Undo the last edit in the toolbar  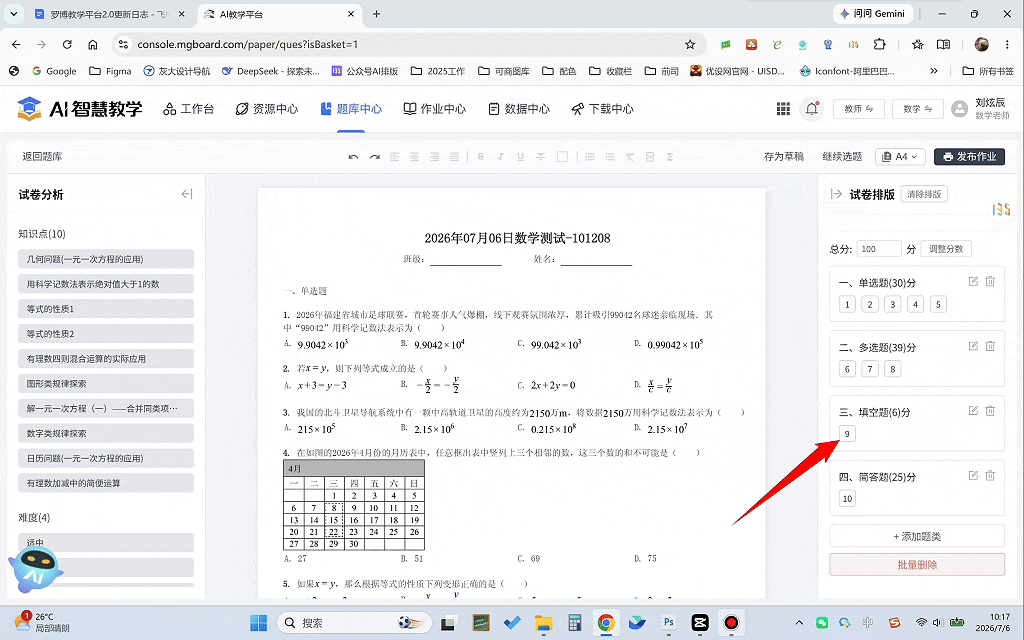(x=353, y=157)
